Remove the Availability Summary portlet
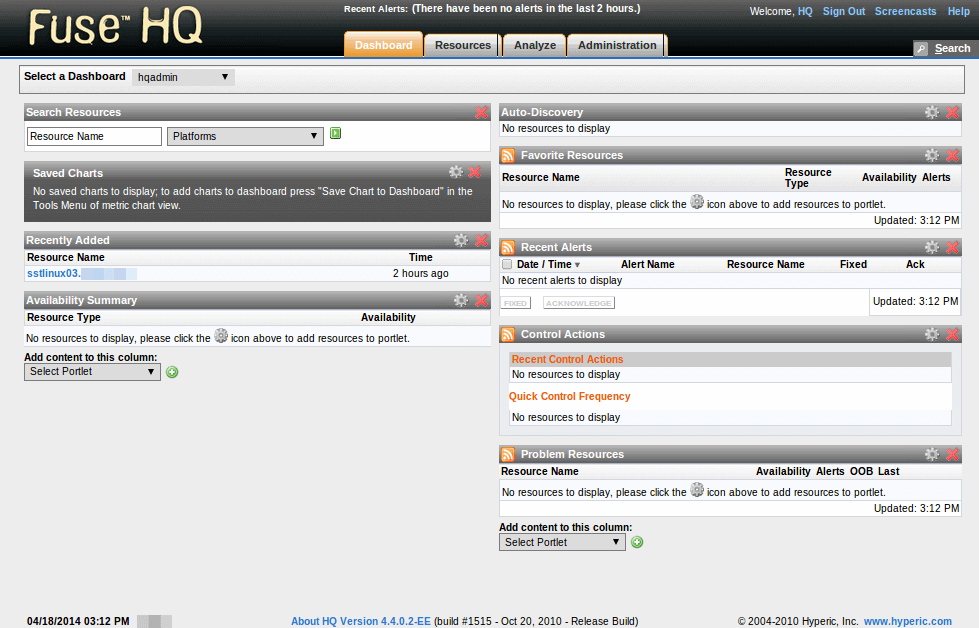Viewport: 979px width, 628px height. tap(481, 300)
